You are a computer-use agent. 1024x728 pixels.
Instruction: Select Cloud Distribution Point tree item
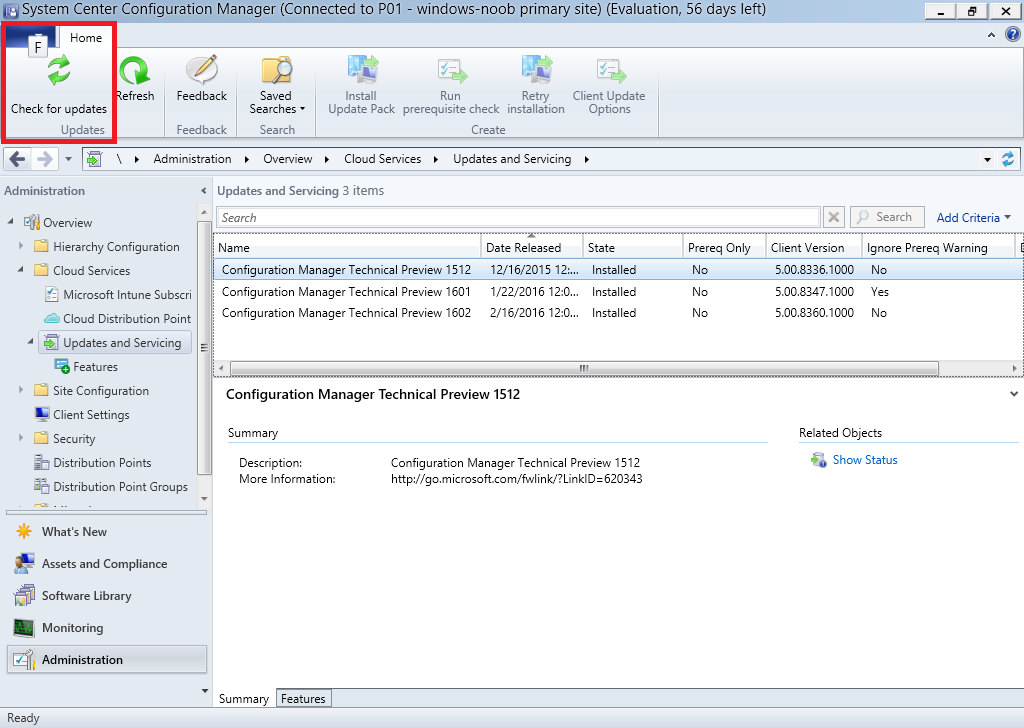pos(118,319)
